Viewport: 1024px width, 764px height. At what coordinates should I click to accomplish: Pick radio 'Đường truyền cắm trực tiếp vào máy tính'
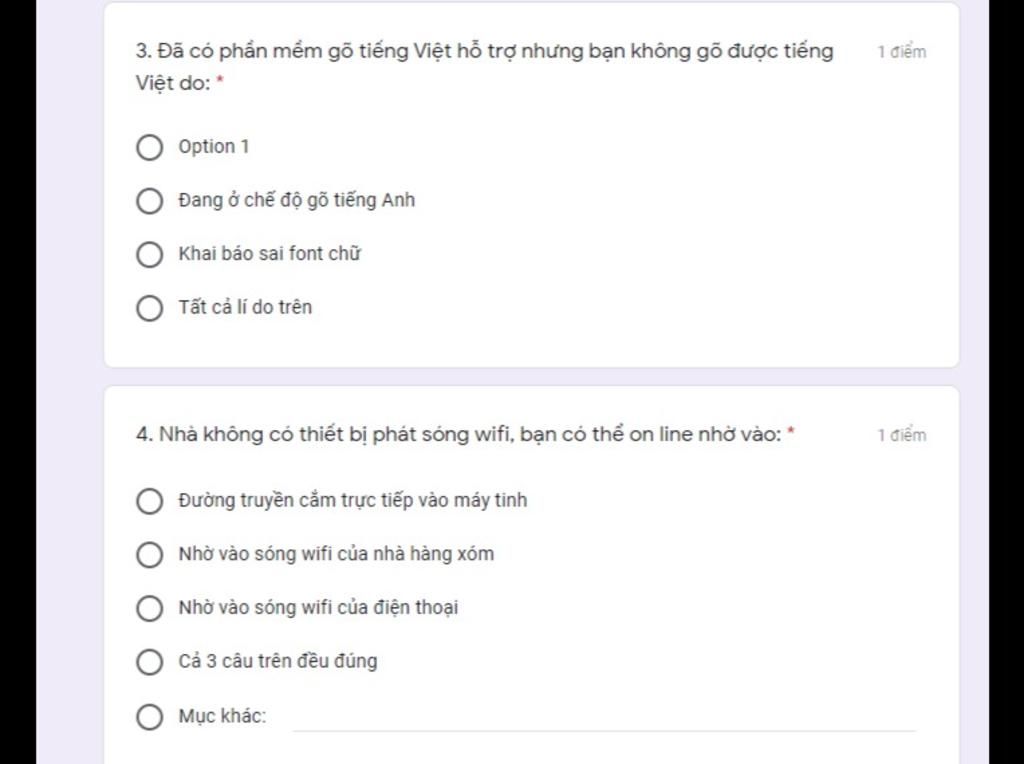coord(149,501)
